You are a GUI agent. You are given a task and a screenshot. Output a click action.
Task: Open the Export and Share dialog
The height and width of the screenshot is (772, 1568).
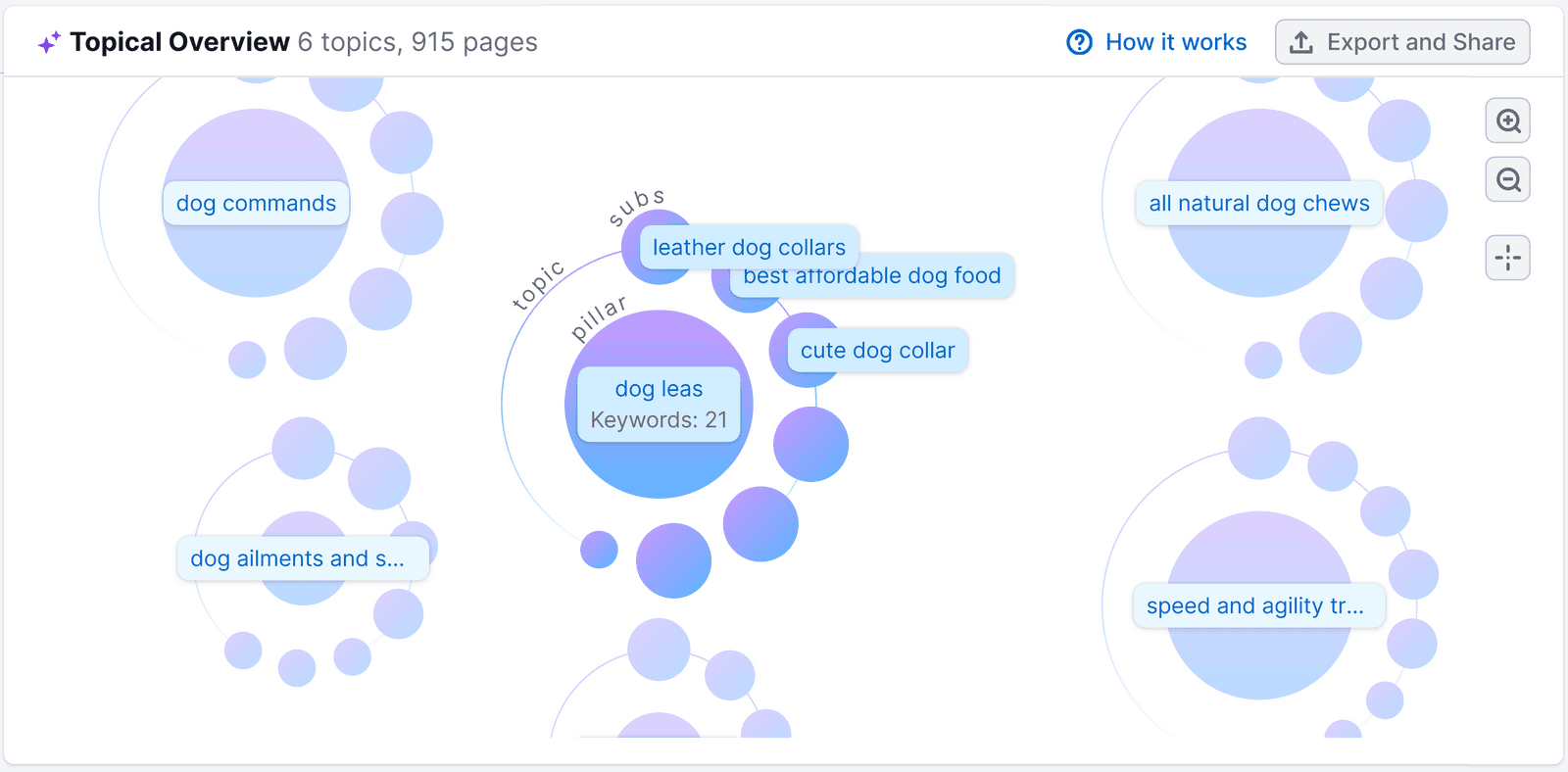(x=1401, y=41)
